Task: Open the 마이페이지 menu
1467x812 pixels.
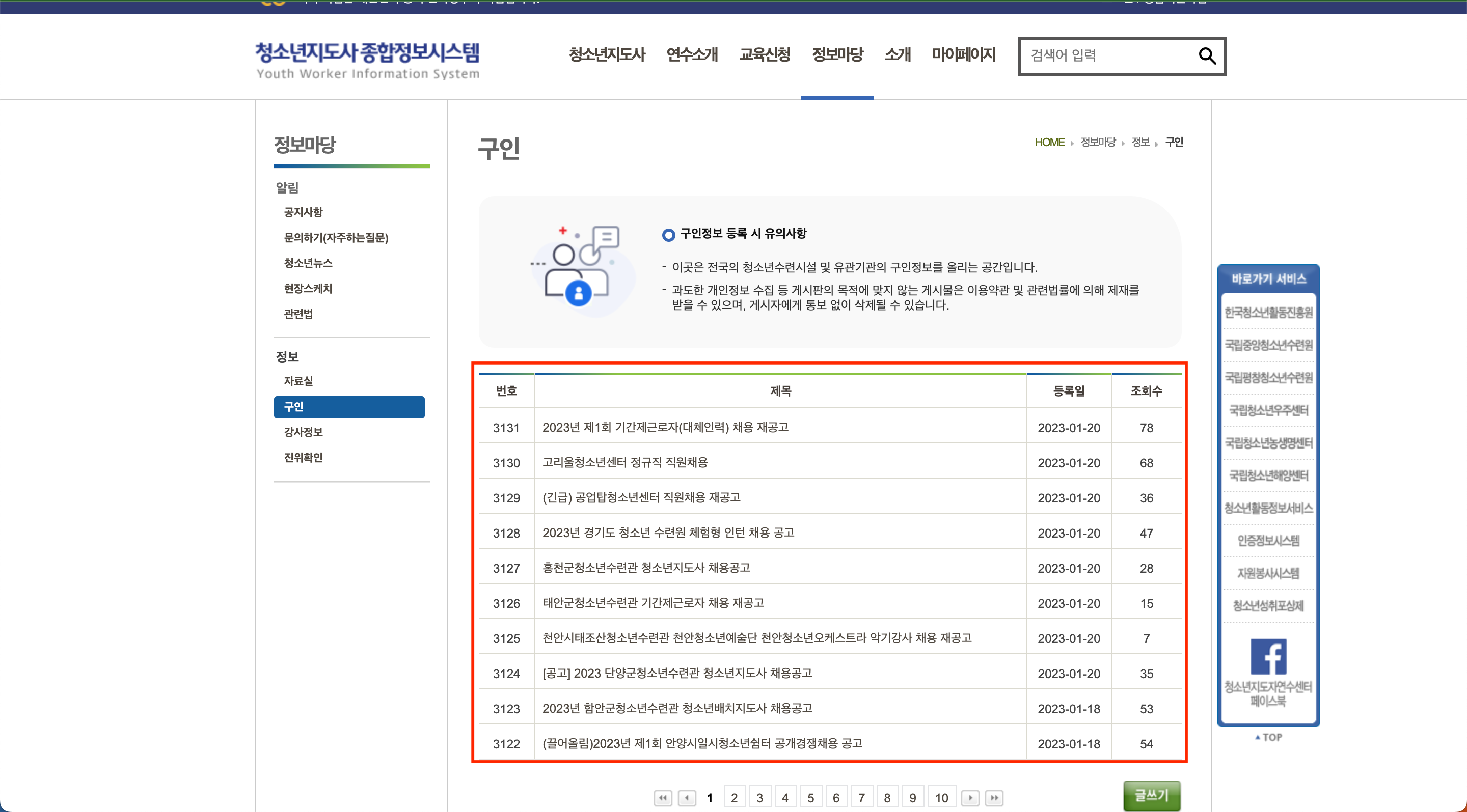Action: [964, 54]
